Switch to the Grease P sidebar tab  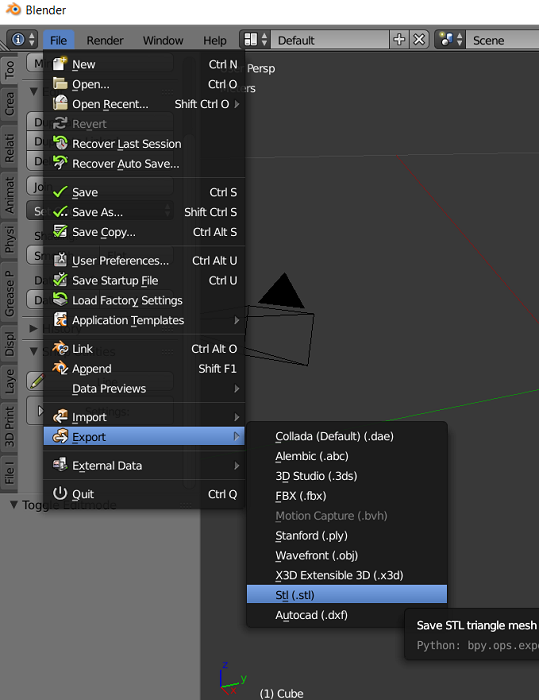tap(9, 293)
